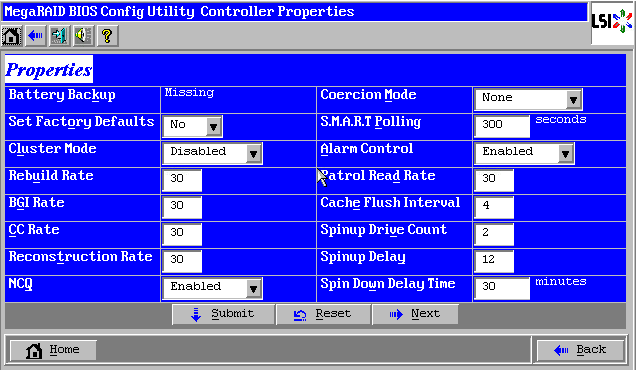Image resolution: width=636 pixels, height=370 pixels.
Task: Open the Coercion Mode dropdown
Action: (528, 99)
